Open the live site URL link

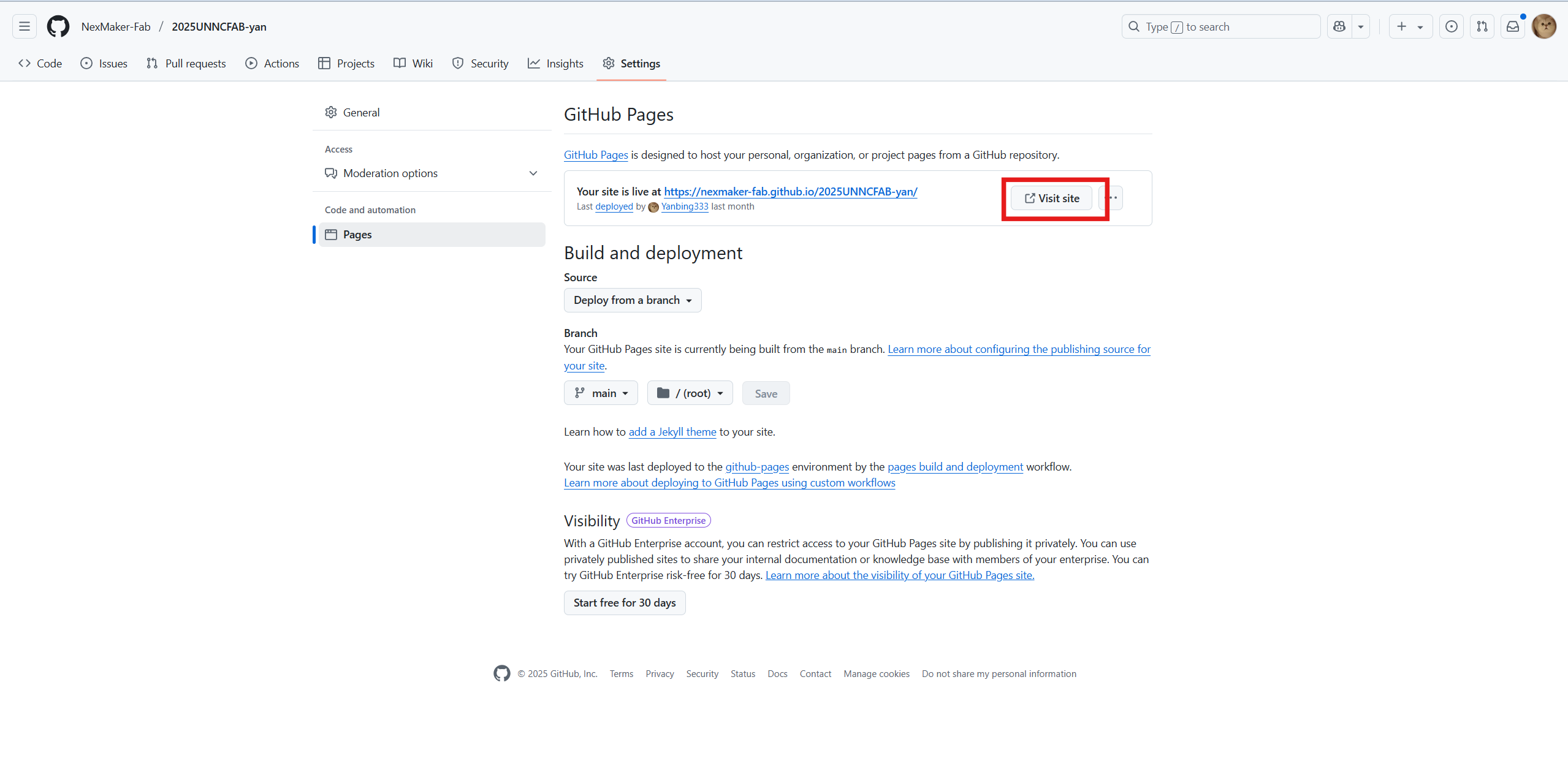[x=791, y=191]
